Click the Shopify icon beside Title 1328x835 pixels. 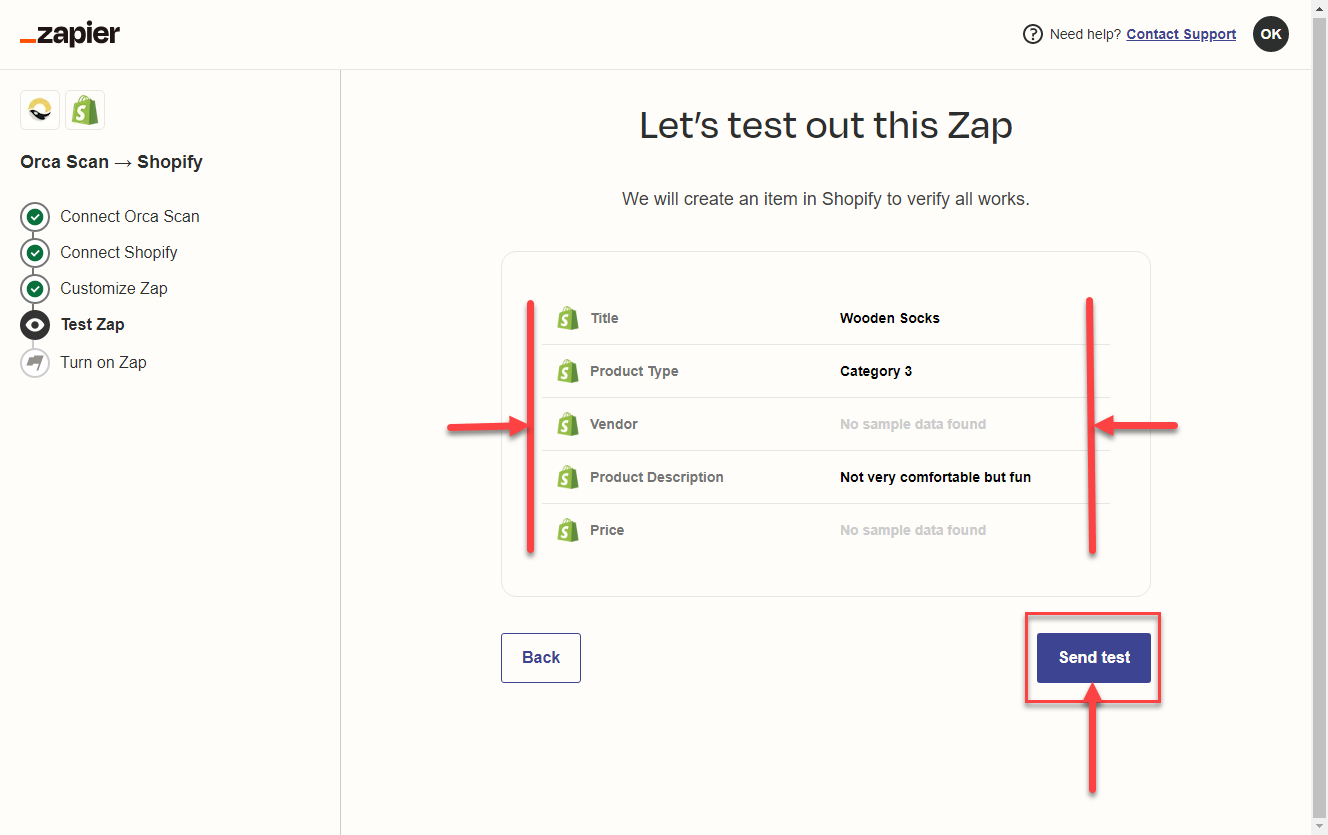[x=568, y=318]
